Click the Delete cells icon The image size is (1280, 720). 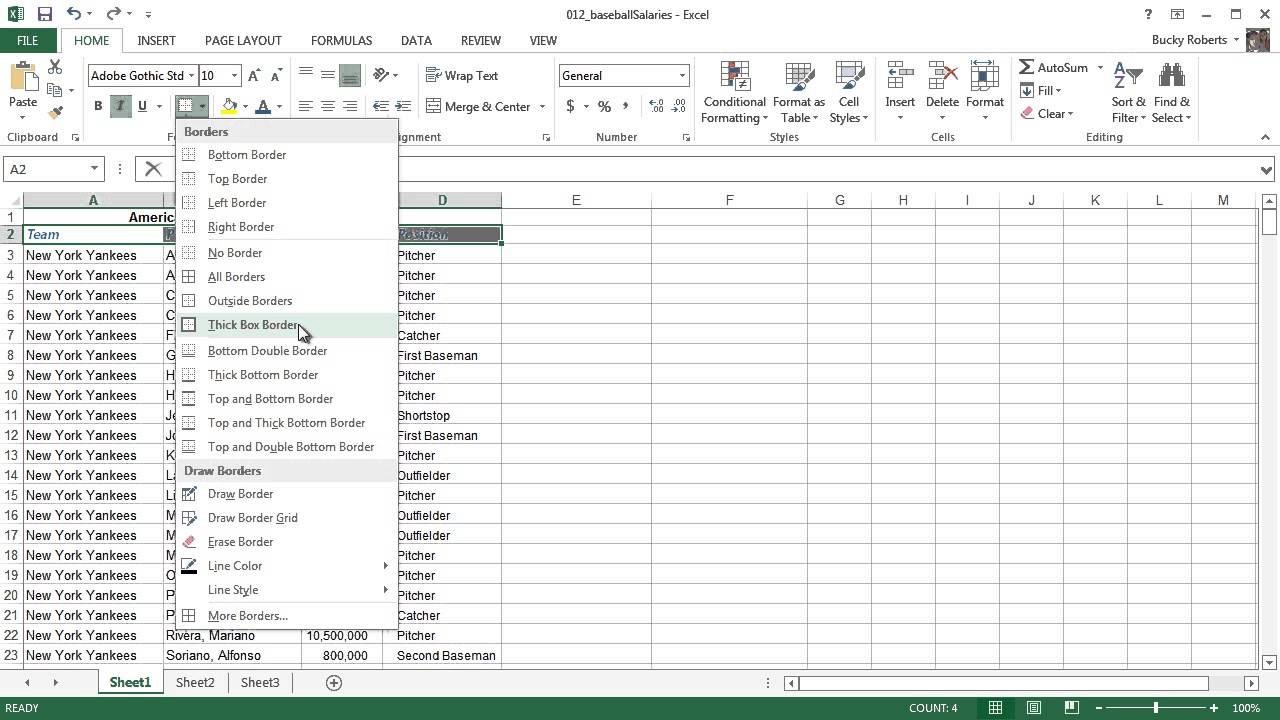942,76
